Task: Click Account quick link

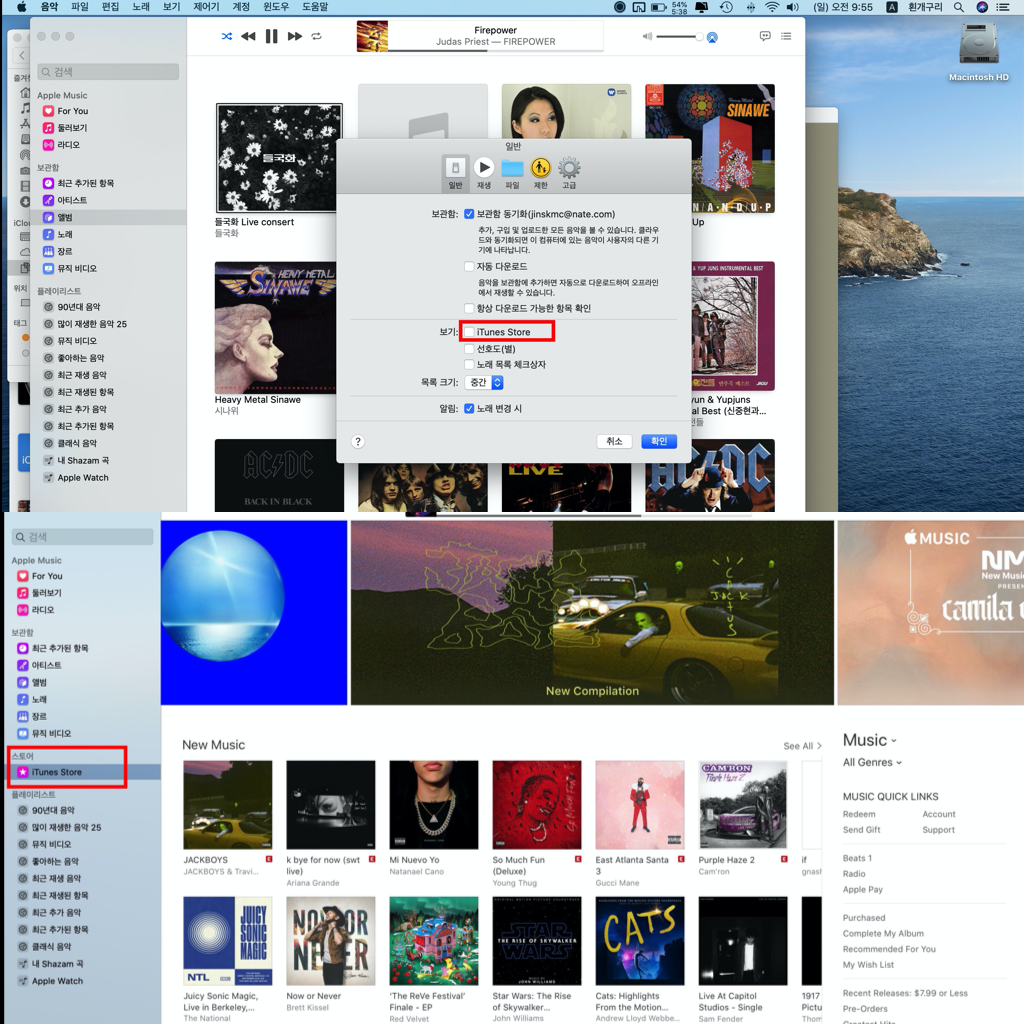Action: point(938,814)
